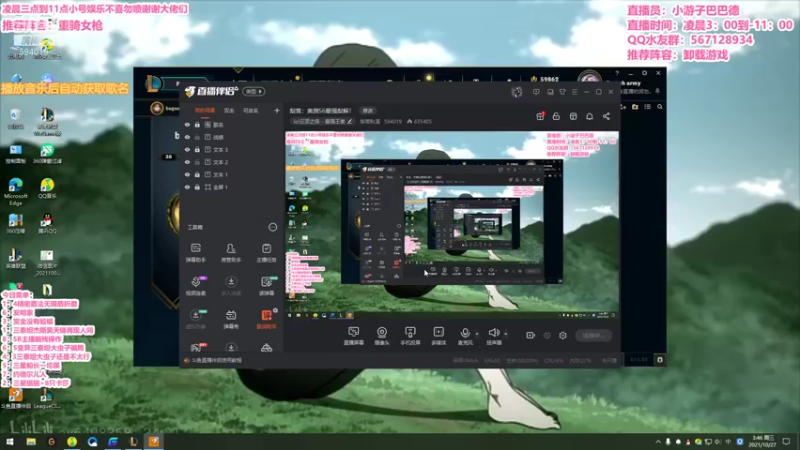Click the greyed streaming status button

[593, 335]
